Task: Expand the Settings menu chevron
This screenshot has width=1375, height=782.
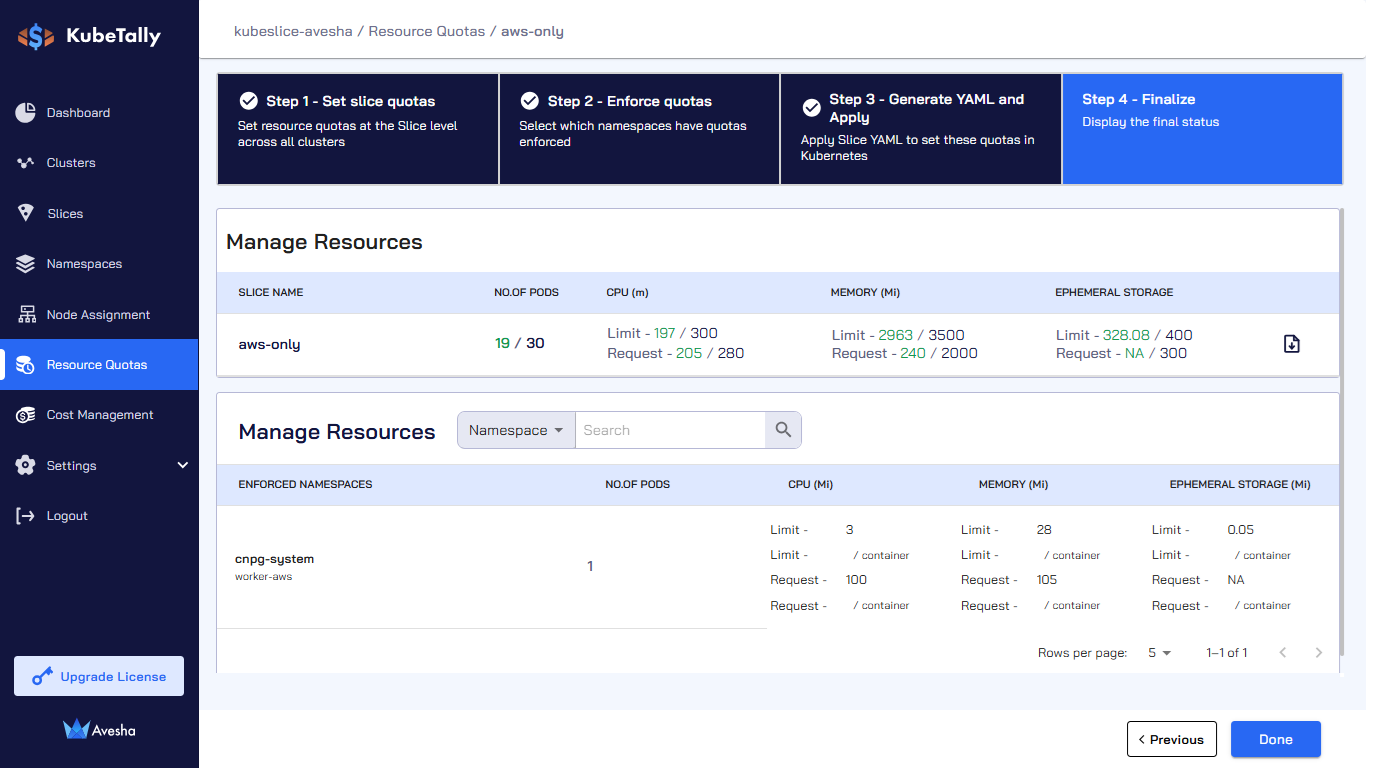Action: point(182,465)
